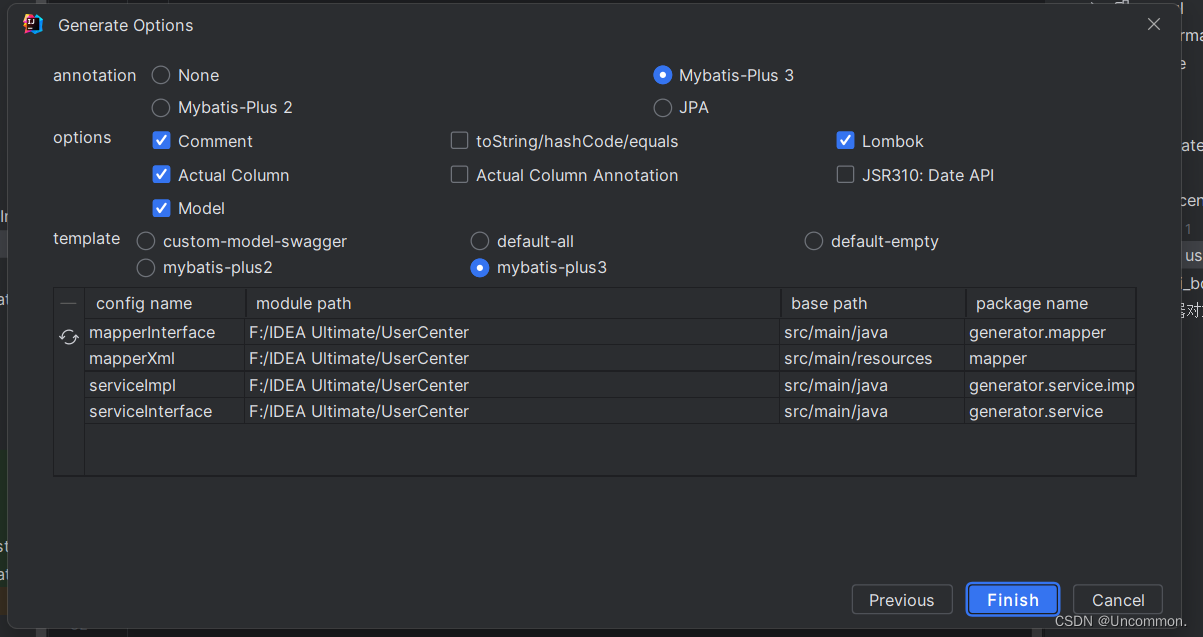Viewport: 1203px width, 637px height.
Task: Click the IntelliJ logo in the title bar
Action: point(33,25)
